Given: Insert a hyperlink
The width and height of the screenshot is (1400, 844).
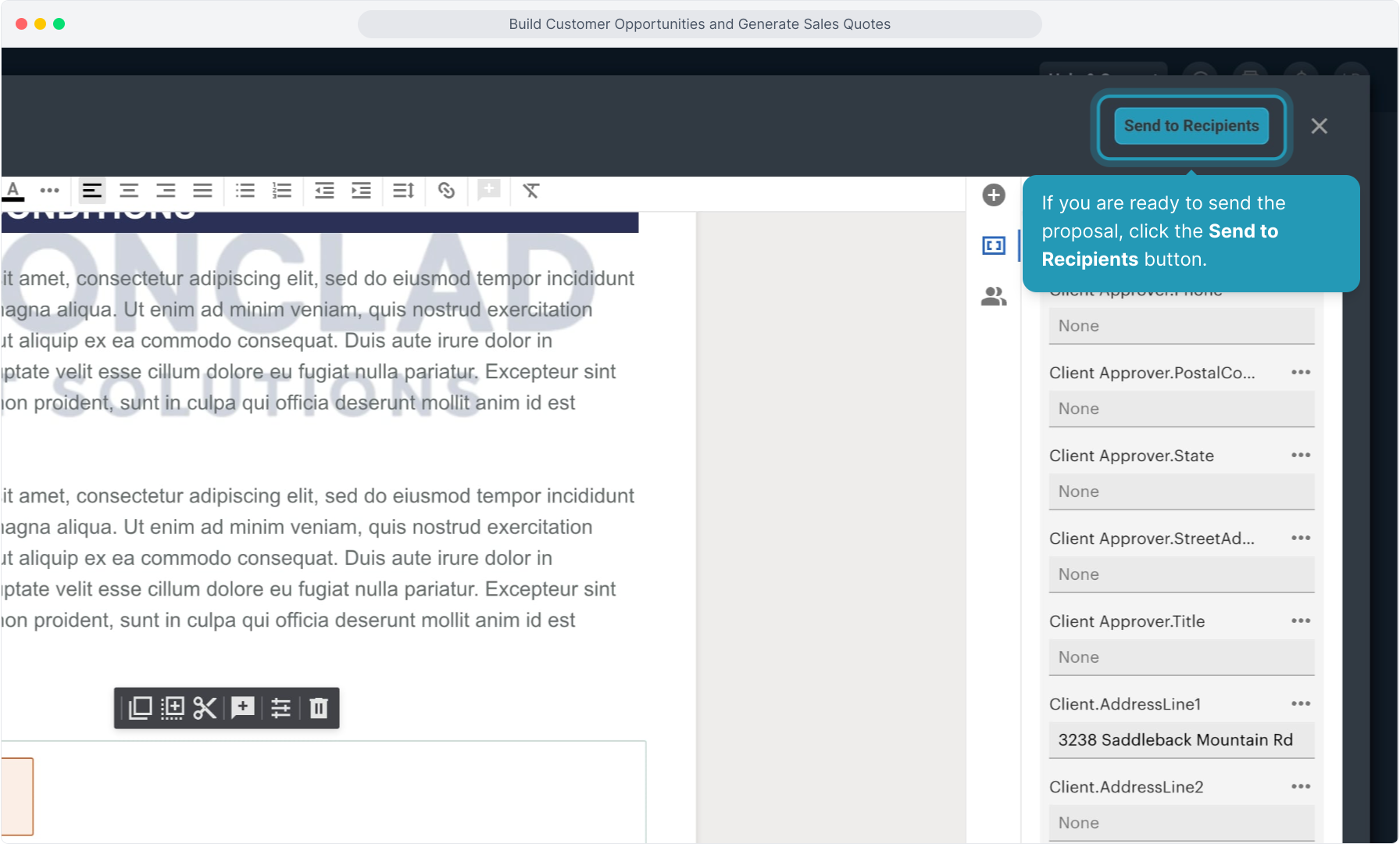Looking at the screenshot, I should (x=447, y=191).
